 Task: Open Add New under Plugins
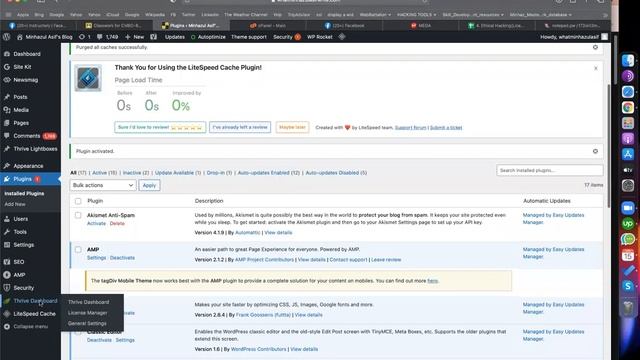coord(15,204)
